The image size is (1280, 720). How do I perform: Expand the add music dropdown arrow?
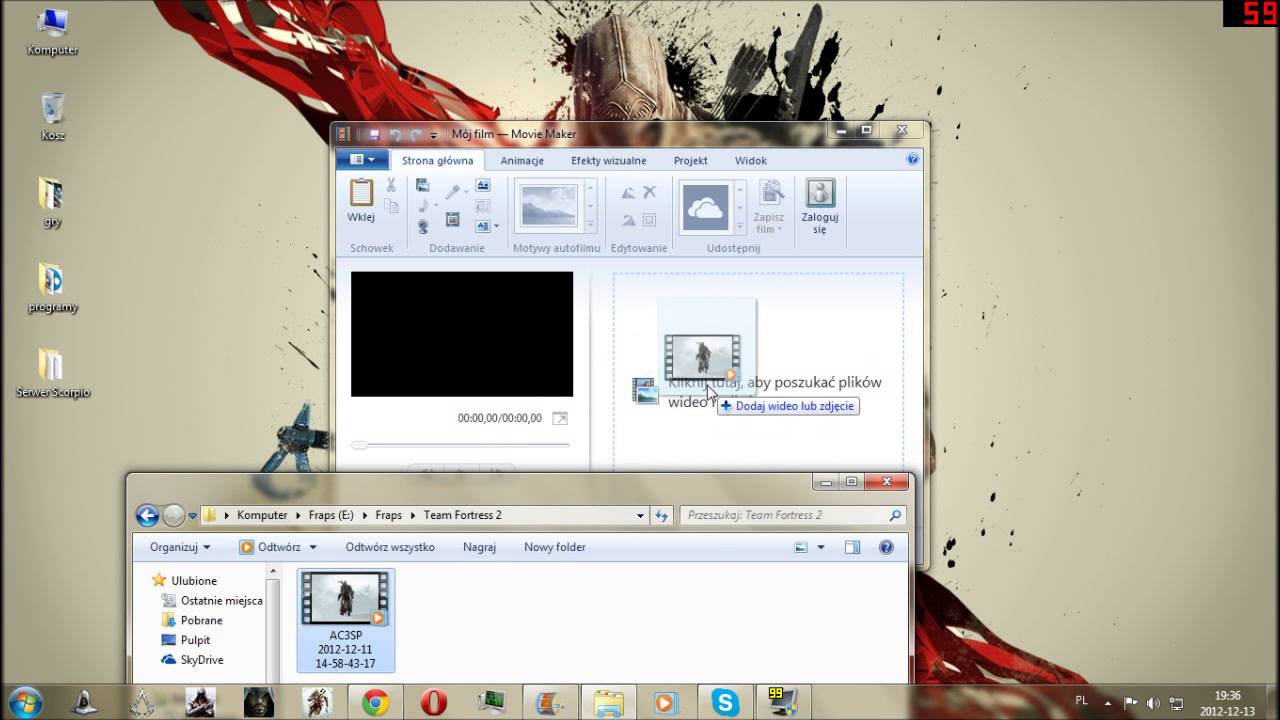(436, 205)
